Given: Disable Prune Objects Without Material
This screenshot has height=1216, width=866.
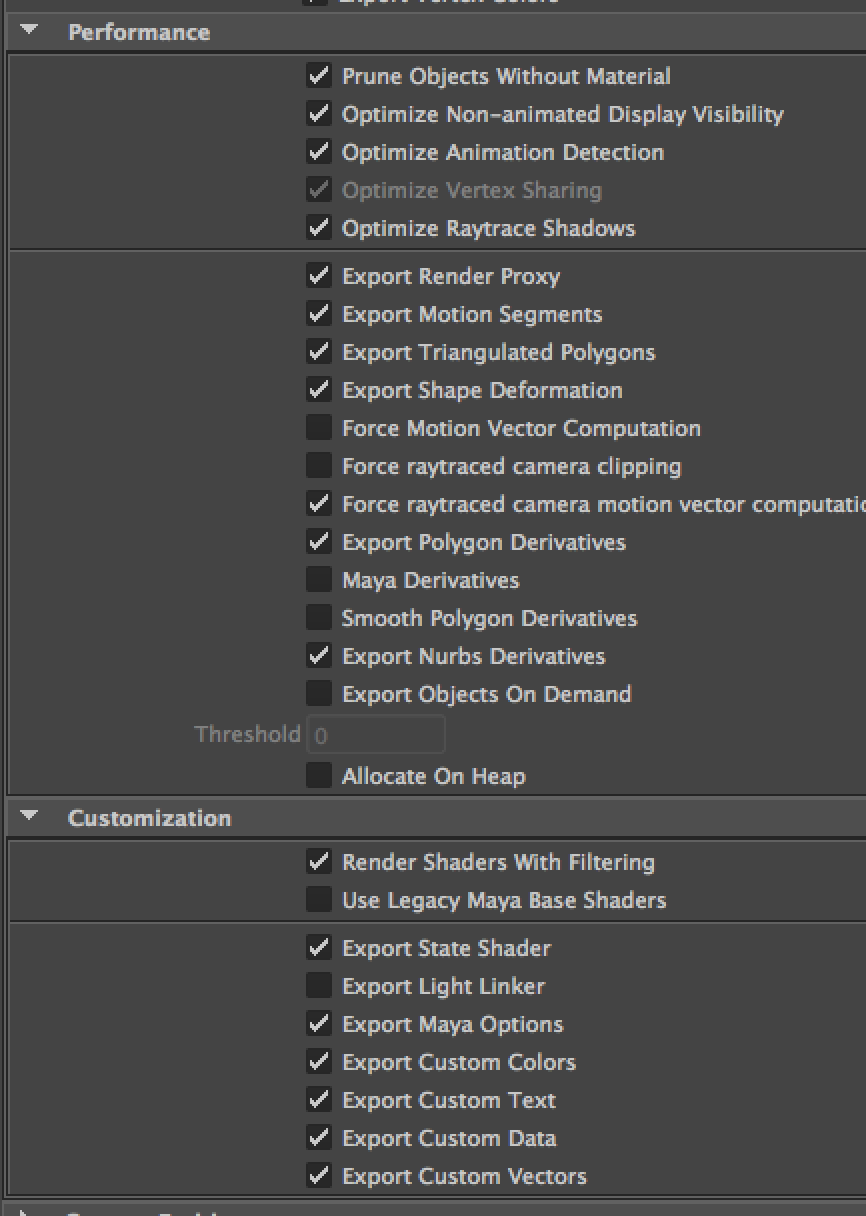Looking at the screenshot, I should click(318, 76).
